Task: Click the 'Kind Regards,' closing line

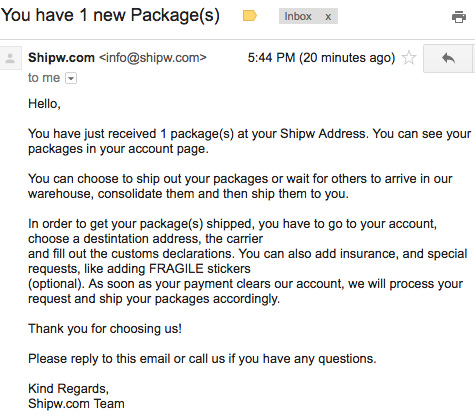Action: 68,389
